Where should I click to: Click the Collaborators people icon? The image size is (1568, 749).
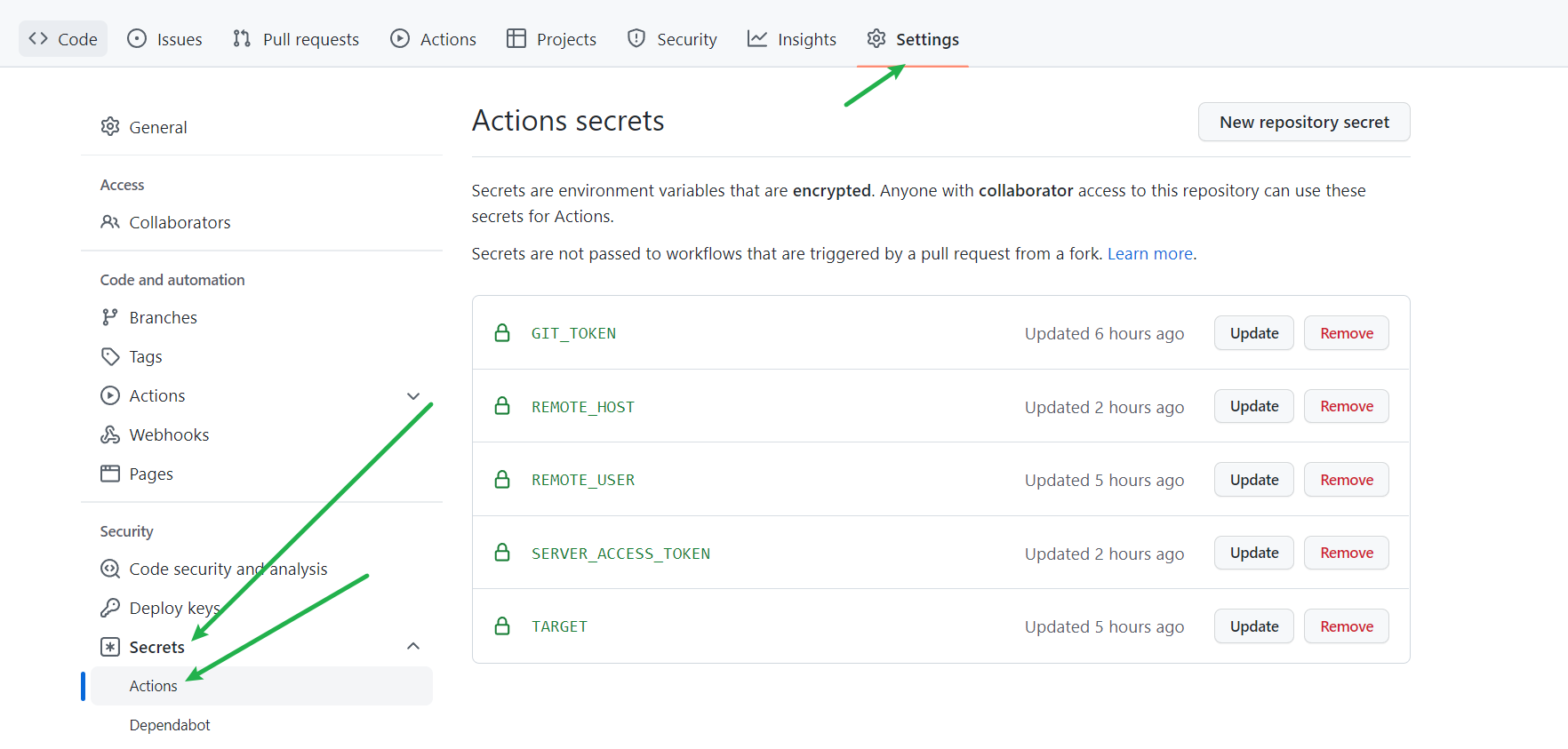pyautogui.click(x=110, y=222)
